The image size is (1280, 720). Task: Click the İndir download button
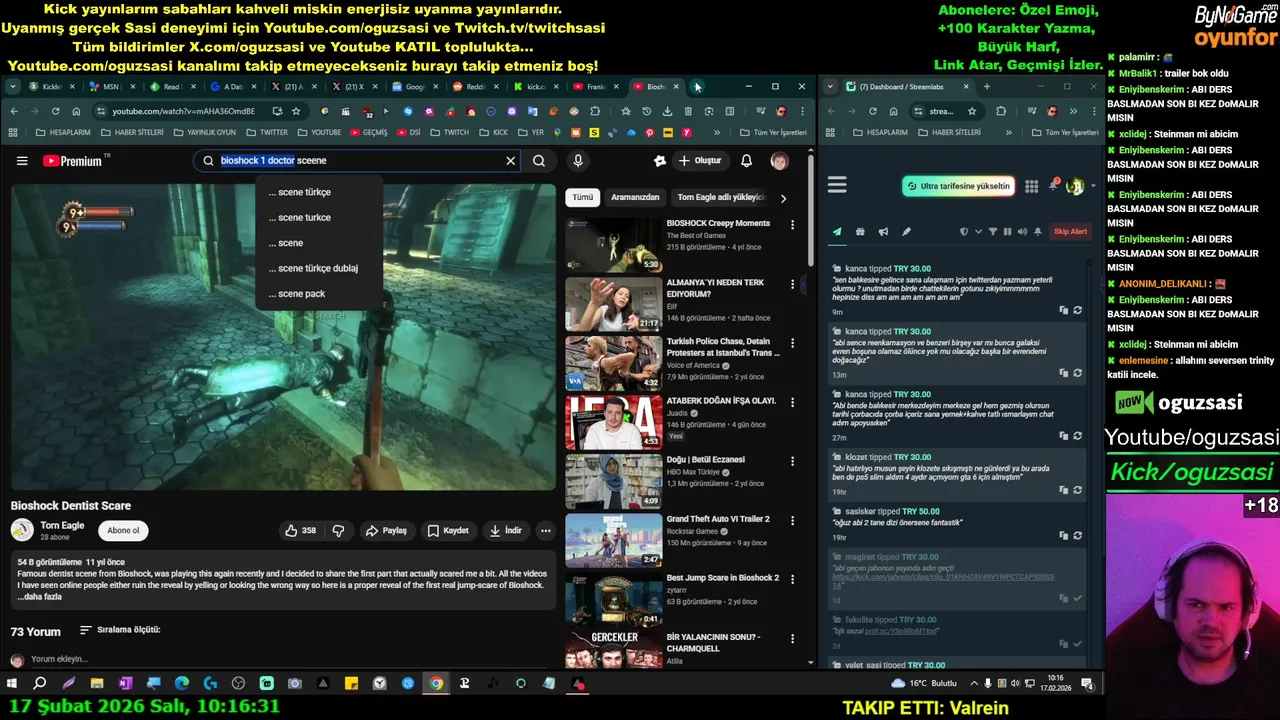505,531
